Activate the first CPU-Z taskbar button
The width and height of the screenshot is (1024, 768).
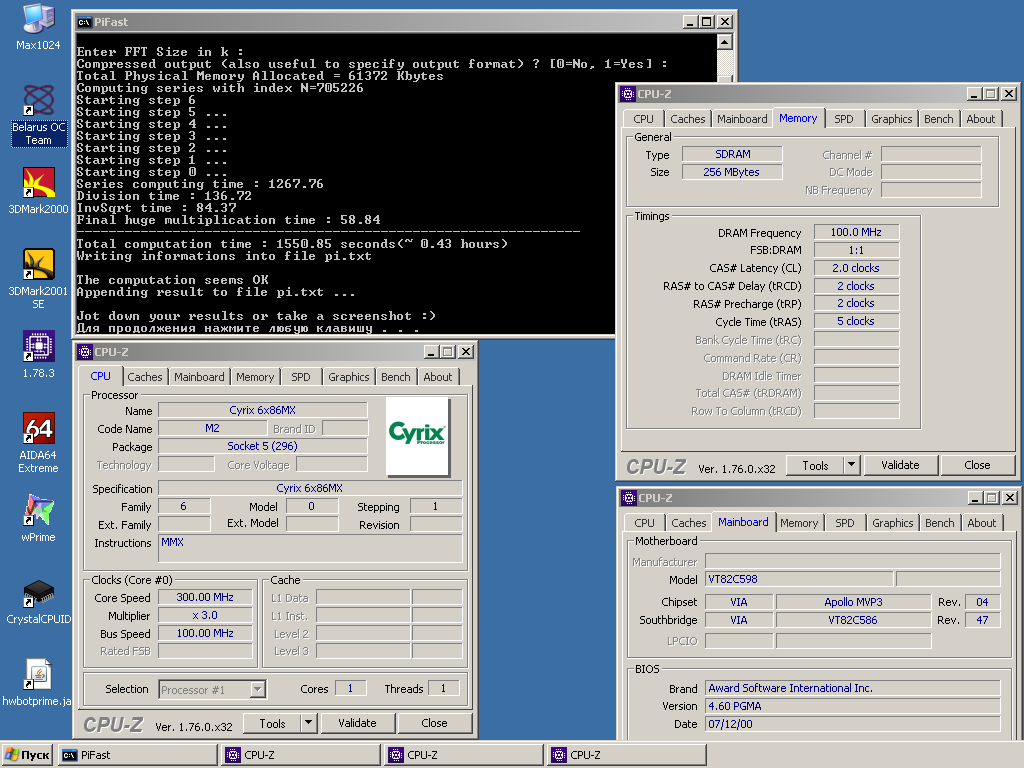(300, 755)
